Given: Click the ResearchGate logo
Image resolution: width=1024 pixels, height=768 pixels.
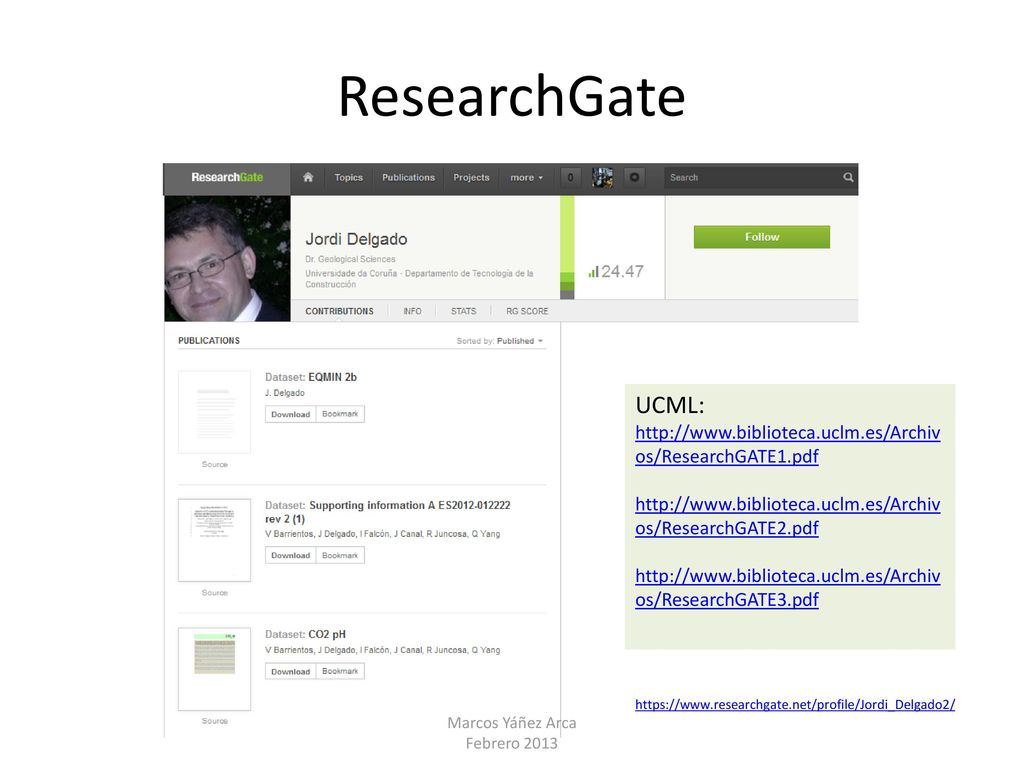Looking at the screenshot, I should 227,177.
